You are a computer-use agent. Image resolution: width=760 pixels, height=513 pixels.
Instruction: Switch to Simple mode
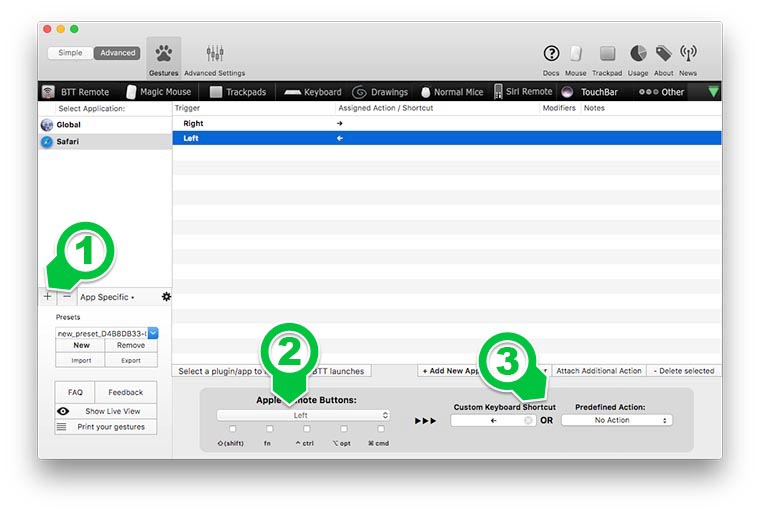(70, 53)
